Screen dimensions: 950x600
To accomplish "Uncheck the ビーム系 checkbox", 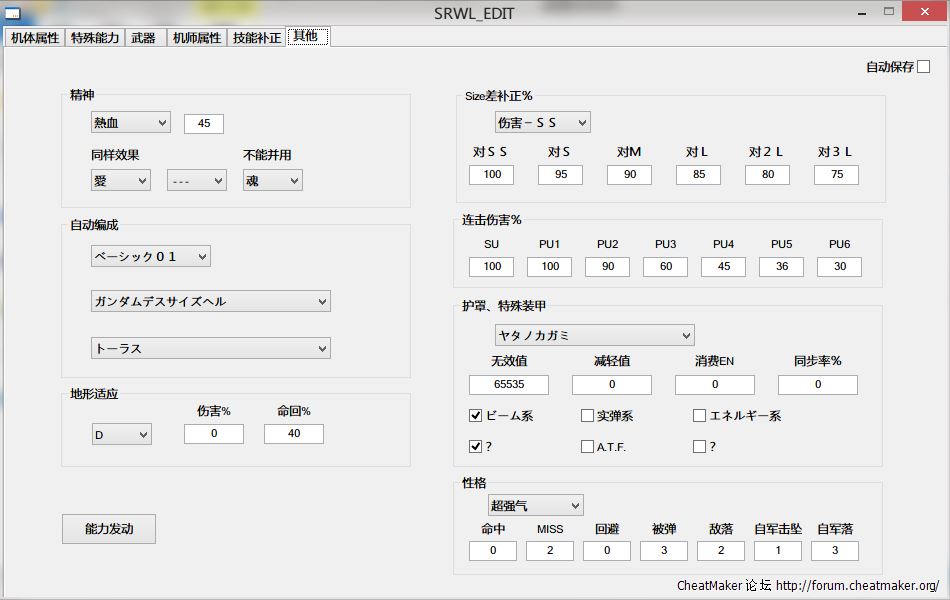I will pos(476,415).
